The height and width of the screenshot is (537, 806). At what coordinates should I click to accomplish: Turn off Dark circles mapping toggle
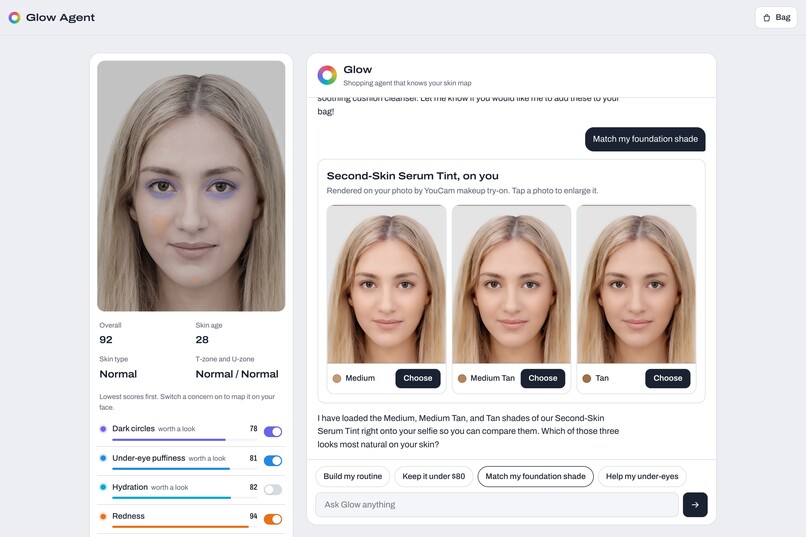point(273,432)
